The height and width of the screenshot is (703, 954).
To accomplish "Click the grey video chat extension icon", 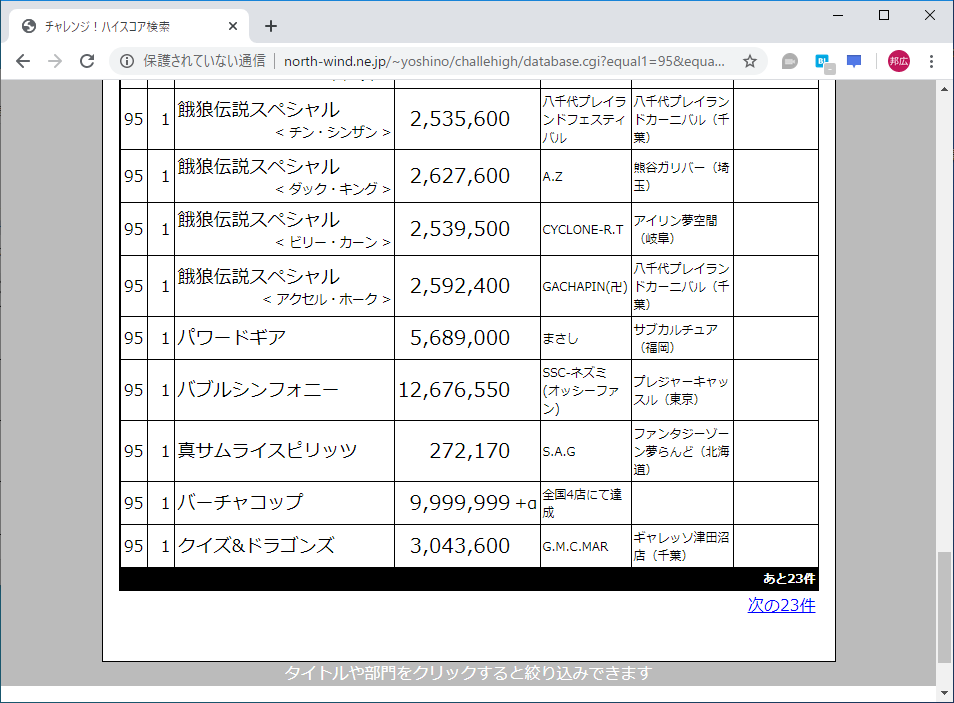I will 789,61.
